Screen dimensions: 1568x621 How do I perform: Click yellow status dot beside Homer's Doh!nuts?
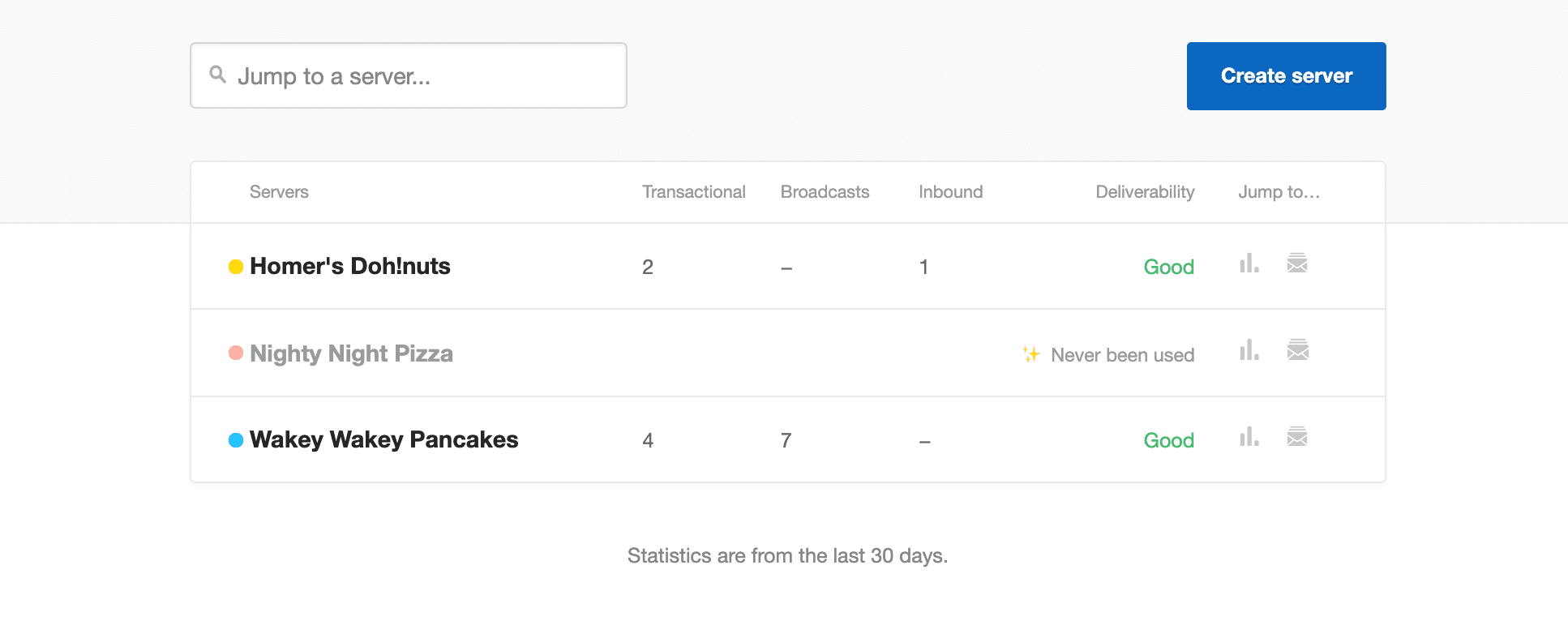pos(235,266)
